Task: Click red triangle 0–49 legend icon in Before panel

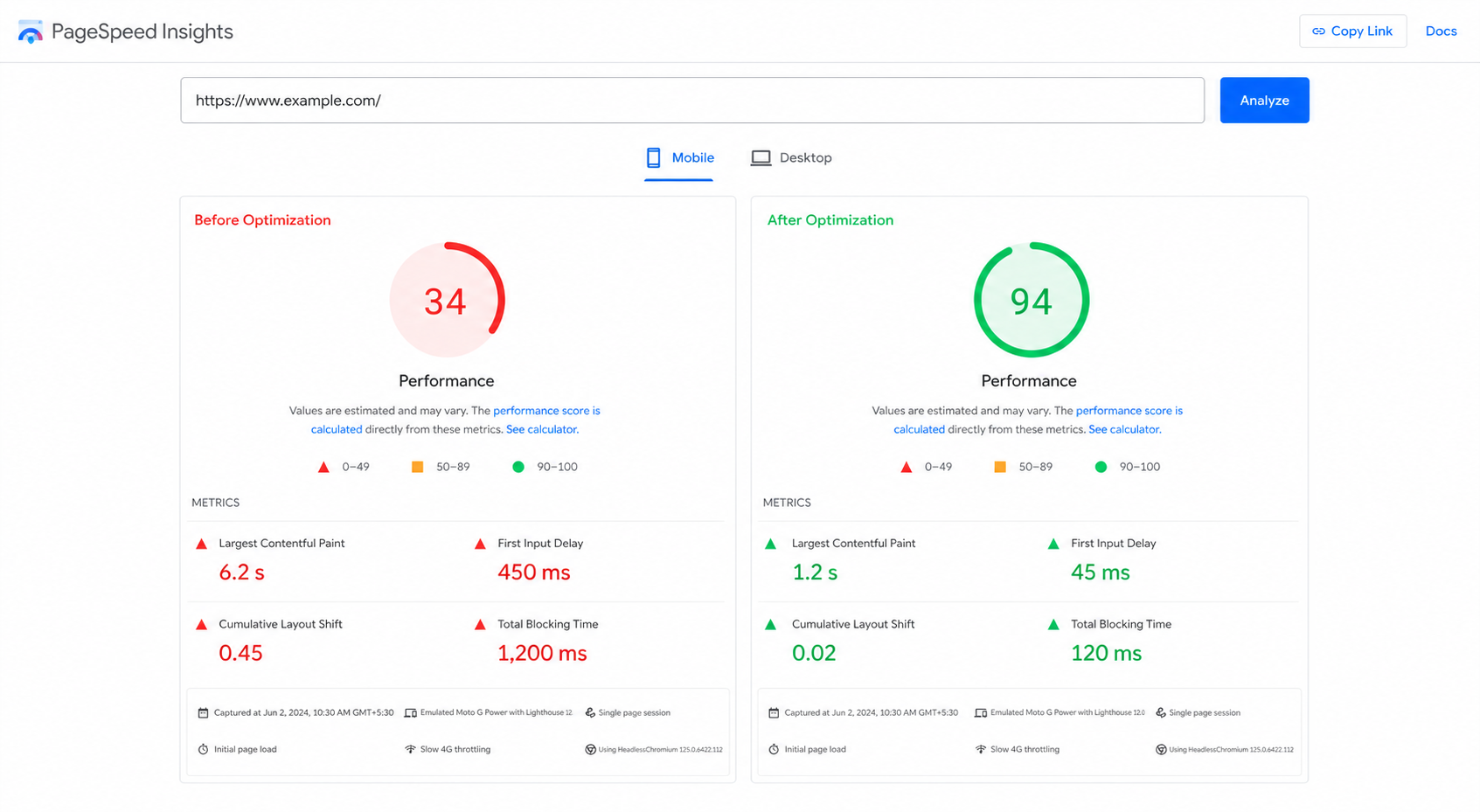Action: click(323, 468)
